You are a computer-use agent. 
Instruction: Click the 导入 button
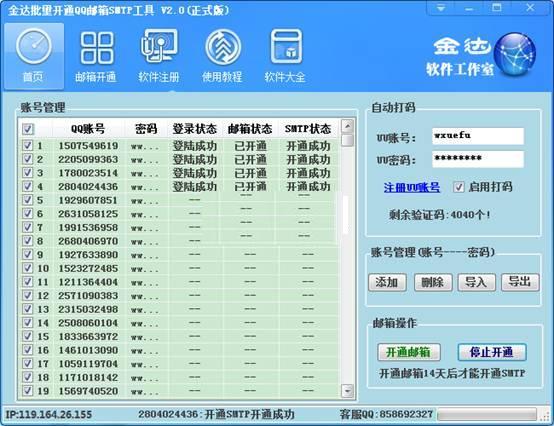(x=476, y=282)
